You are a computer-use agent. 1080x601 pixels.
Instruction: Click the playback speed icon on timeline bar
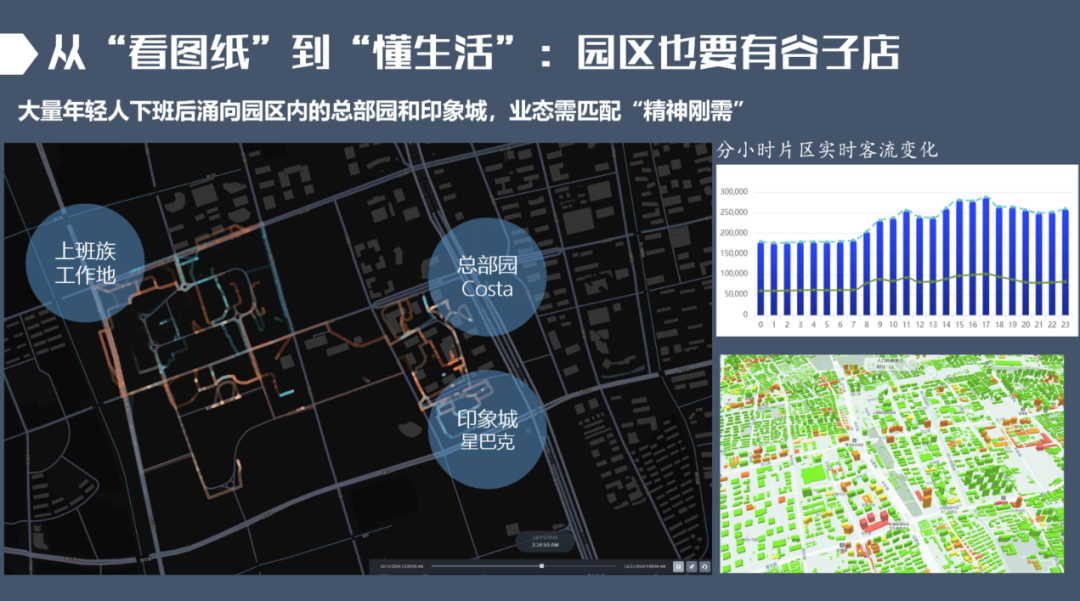click(x=691, y=566)
